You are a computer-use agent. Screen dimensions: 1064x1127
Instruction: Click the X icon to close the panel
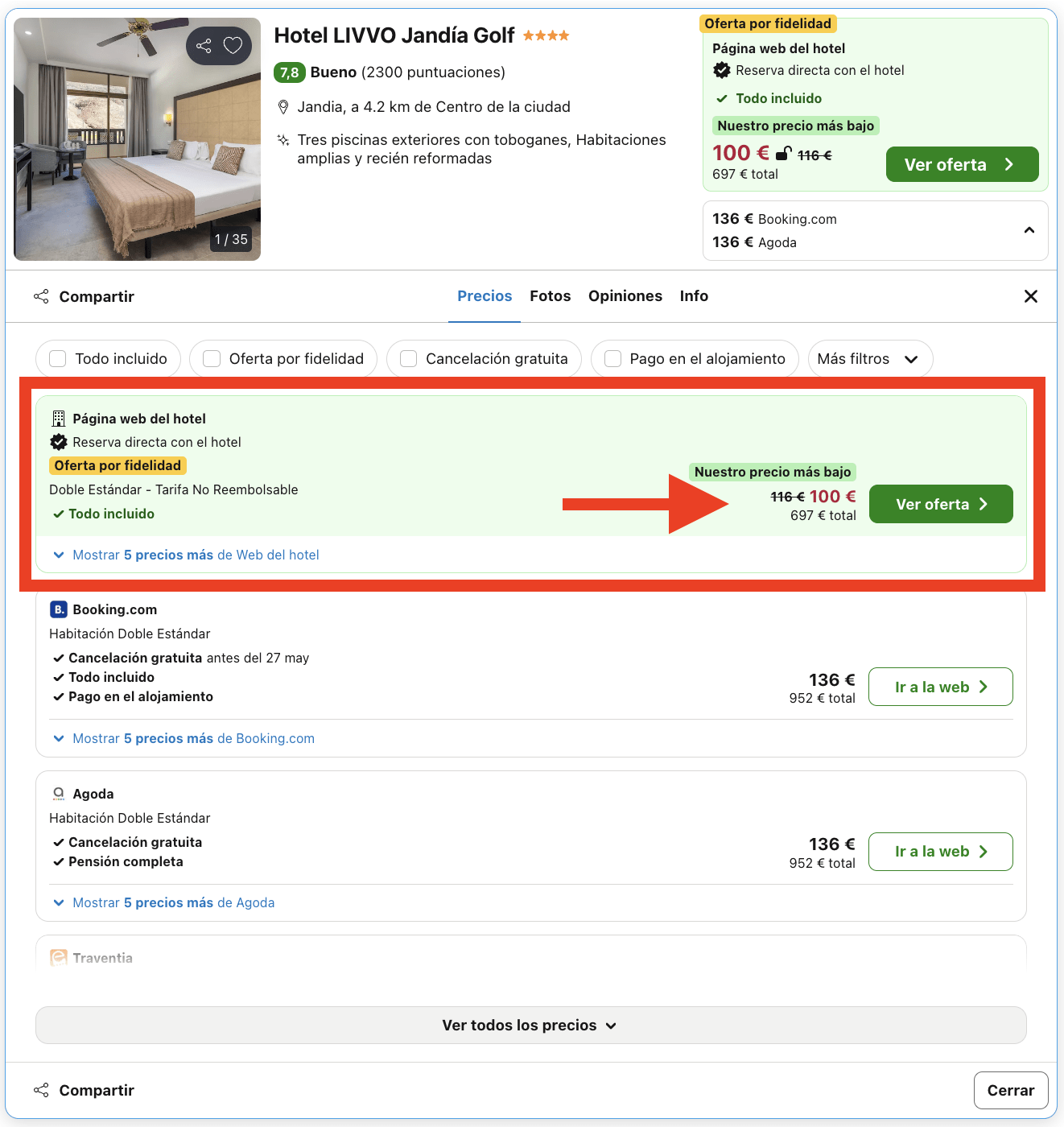click(x=1030, y=296)
